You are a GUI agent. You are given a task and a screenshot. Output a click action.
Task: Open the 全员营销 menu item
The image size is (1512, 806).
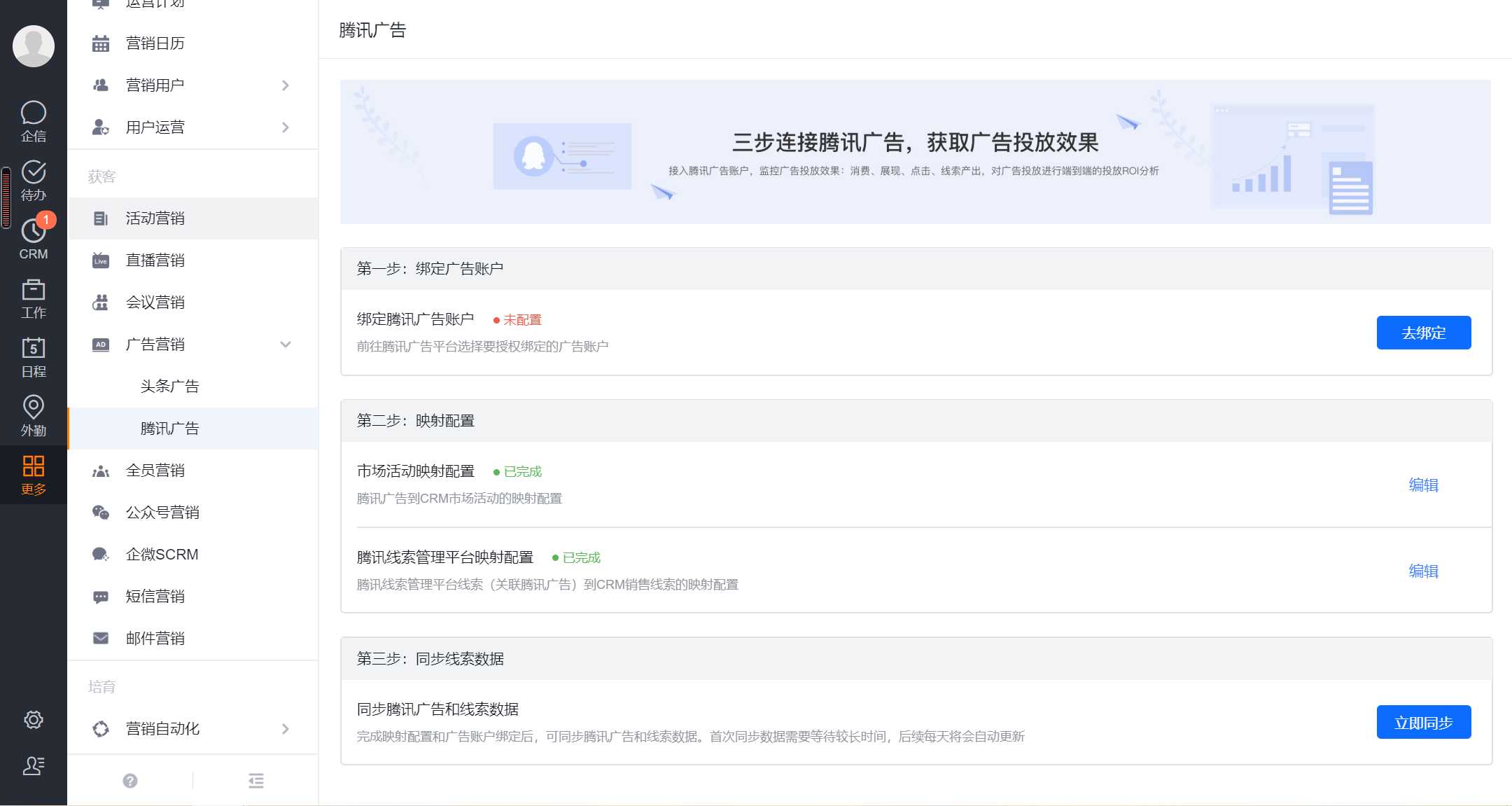pos(192,471)
